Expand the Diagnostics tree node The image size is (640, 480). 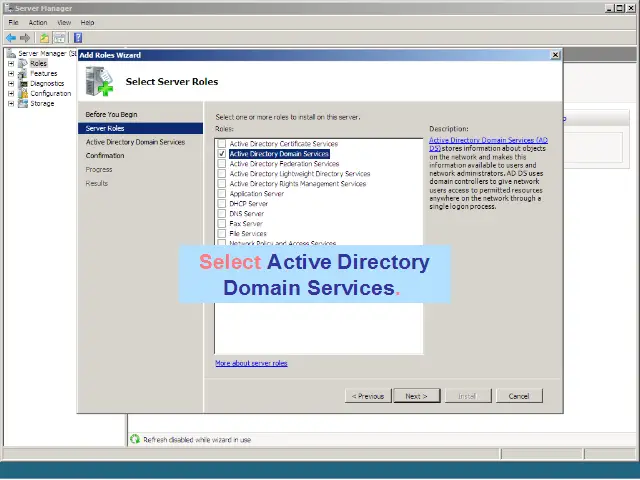click(11, 84)
